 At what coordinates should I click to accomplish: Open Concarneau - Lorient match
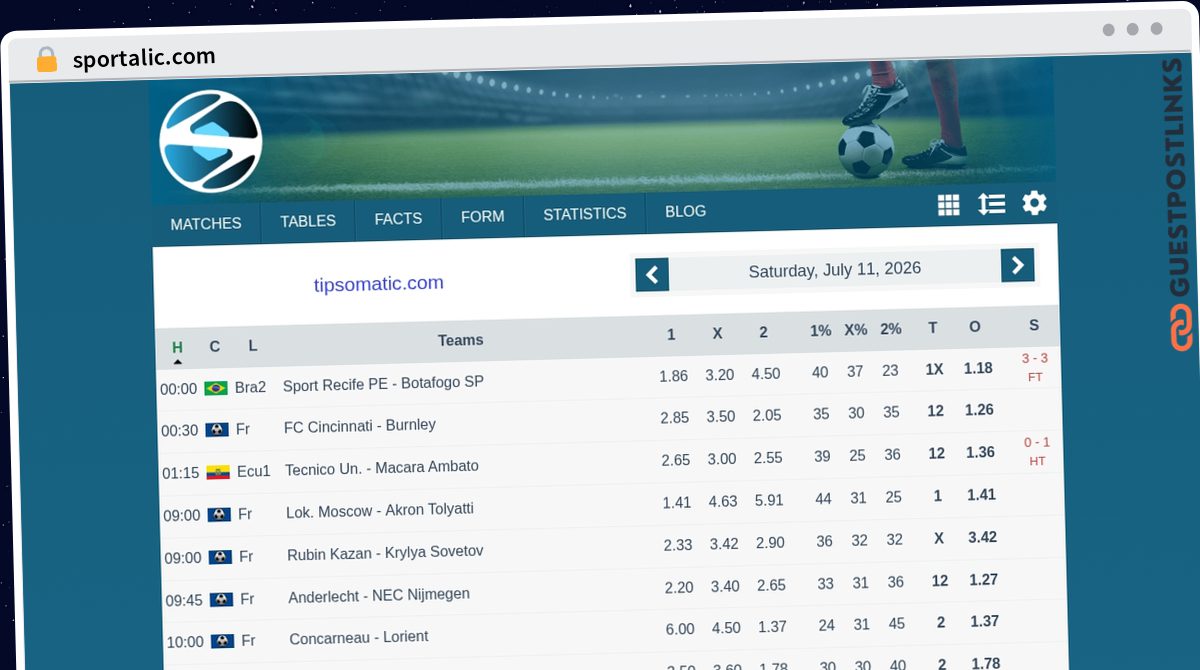coord(359,637)
